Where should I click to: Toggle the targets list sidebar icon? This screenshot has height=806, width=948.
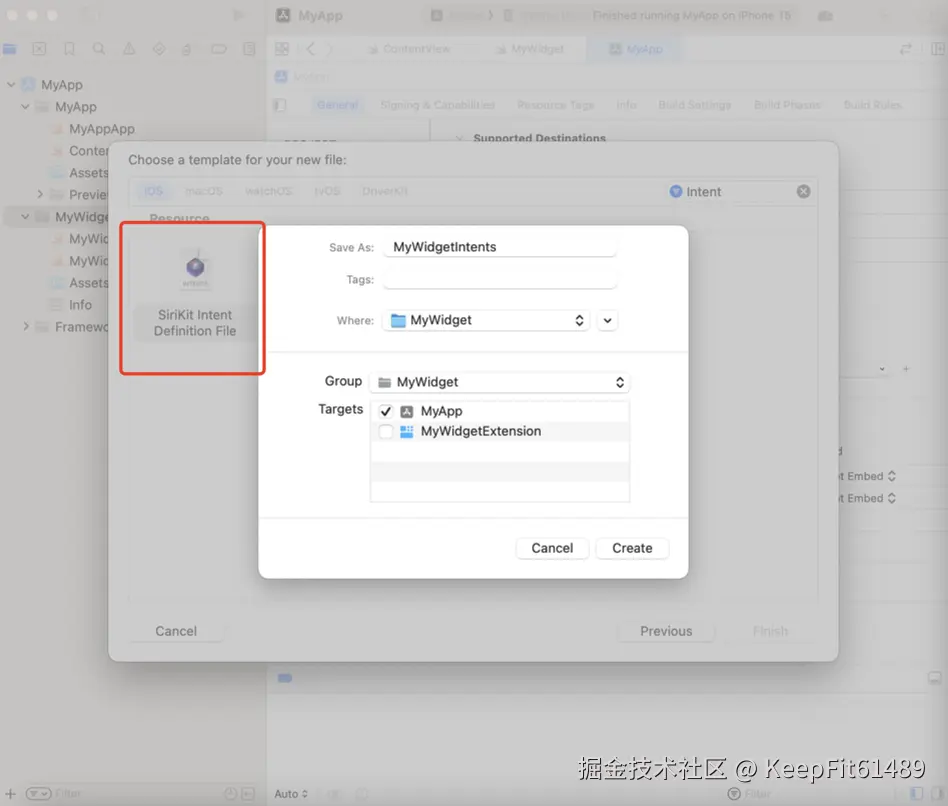coord(279,105)
